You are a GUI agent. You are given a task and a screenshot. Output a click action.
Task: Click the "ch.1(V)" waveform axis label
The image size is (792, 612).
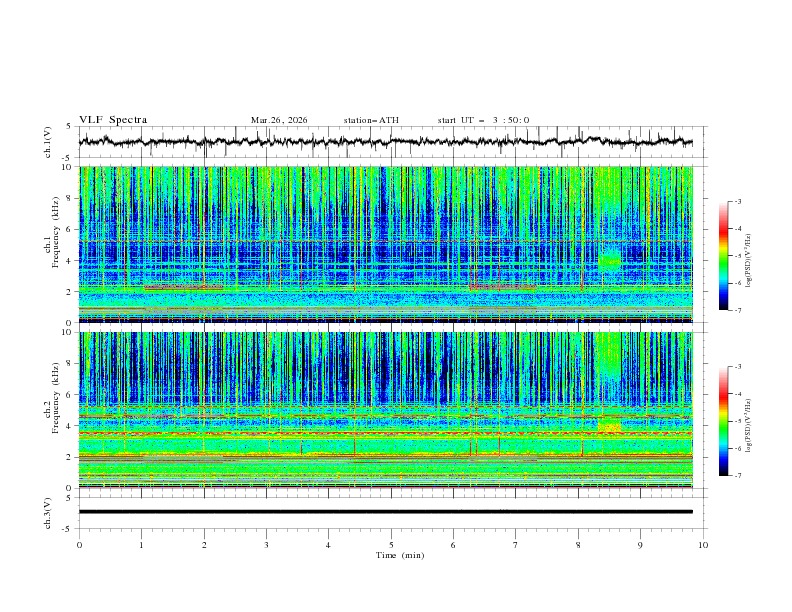48,142
